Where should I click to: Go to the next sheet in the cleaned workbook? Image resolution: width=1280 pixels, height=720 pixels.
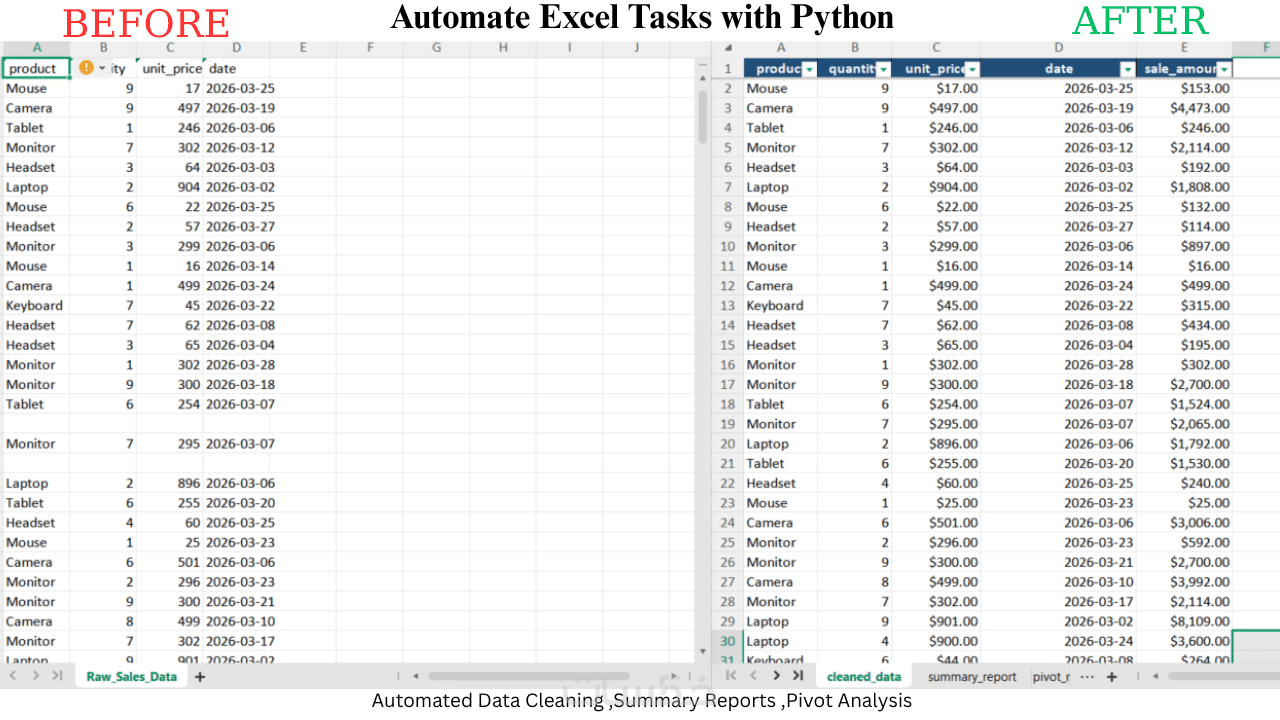(x=776, y=677)
